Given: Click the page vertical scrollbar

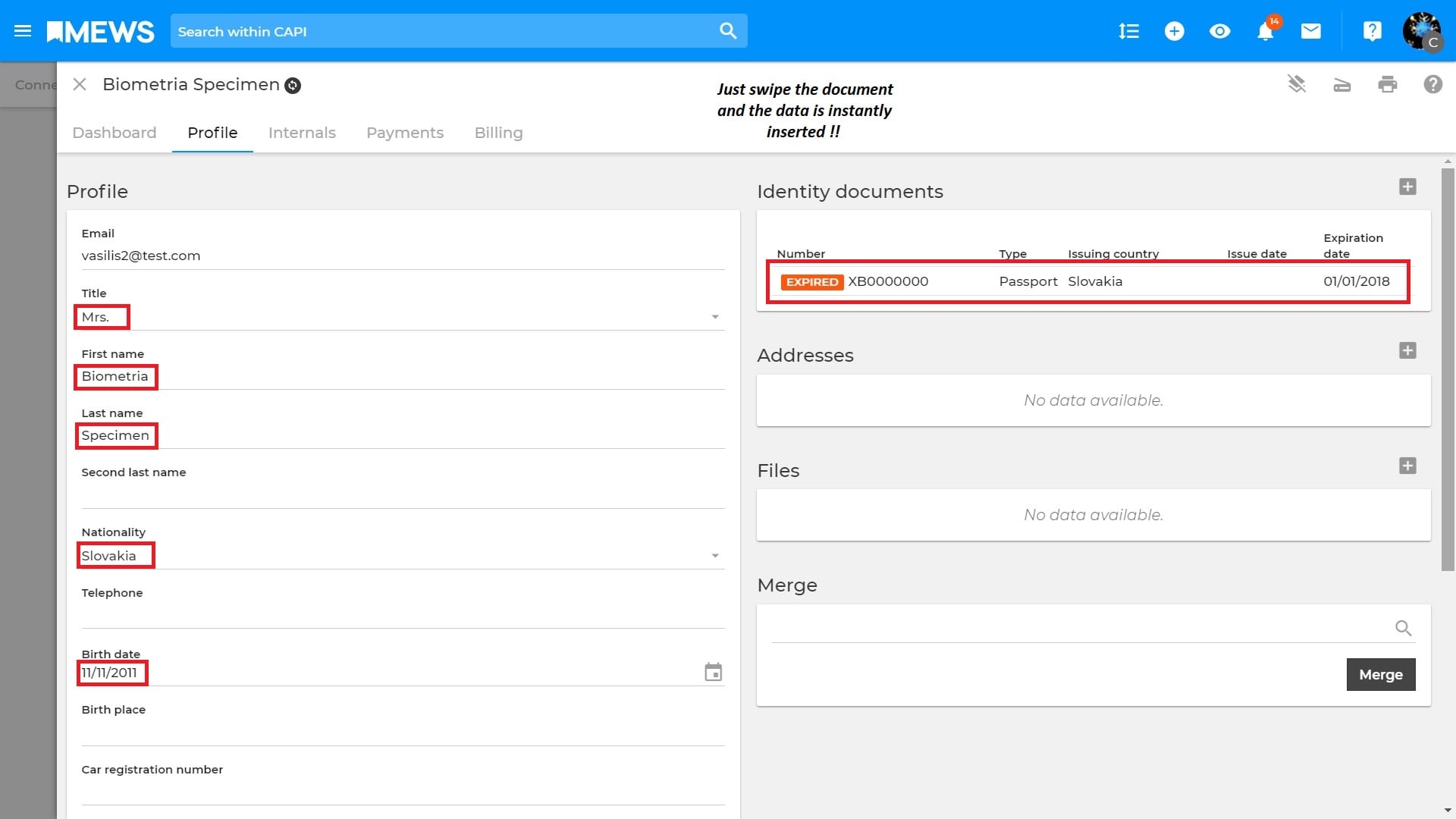Looking at the screenshot, I should tap(1448, 369).
